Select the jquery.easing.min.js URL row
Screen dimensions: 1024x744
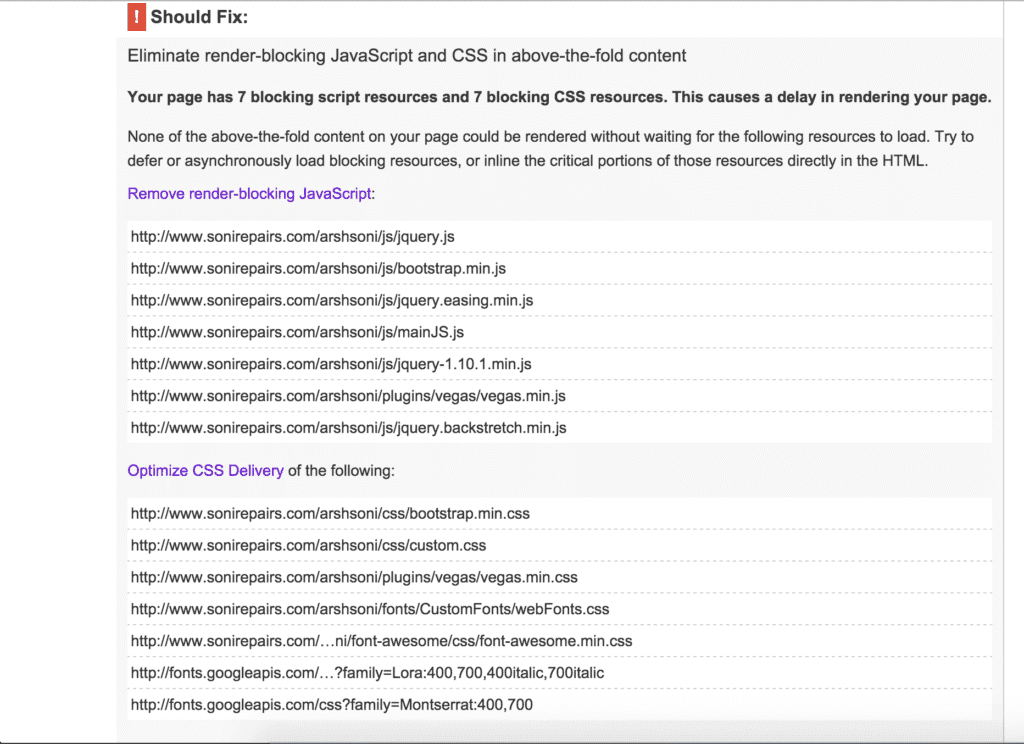pyautogui.click(x=332, y=301)
